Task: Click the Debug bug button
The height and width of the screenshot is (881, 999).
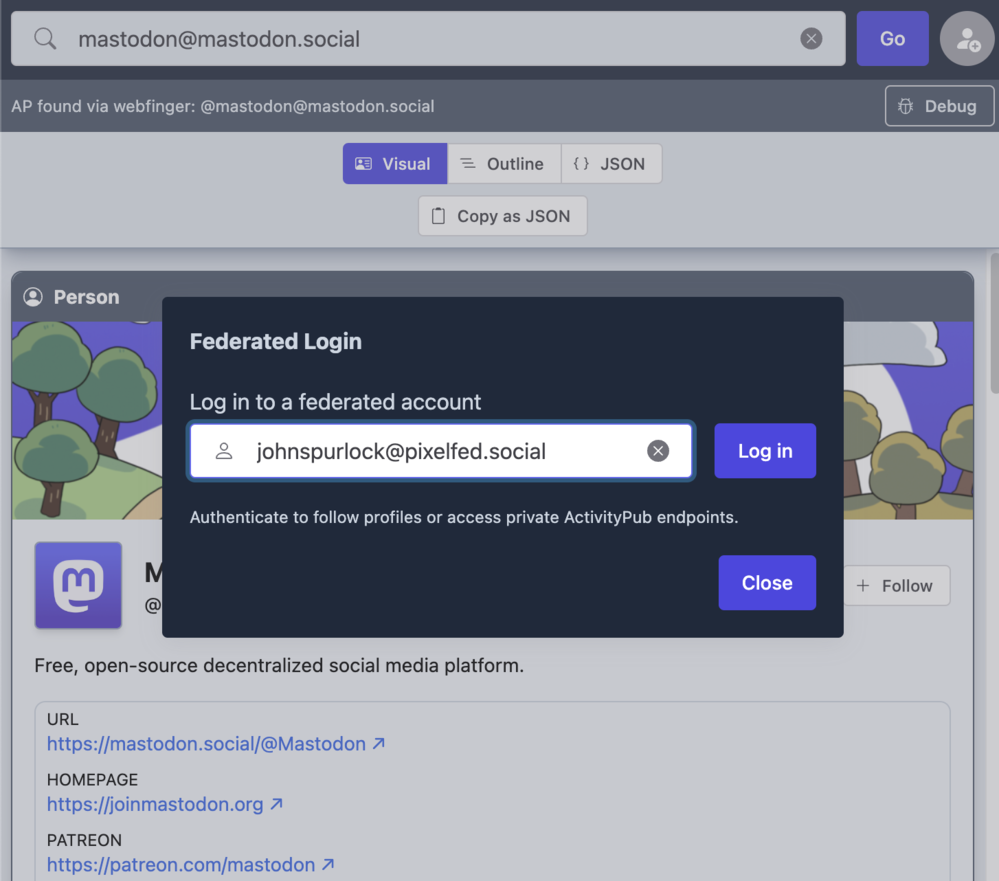Action: coord(939,106)
